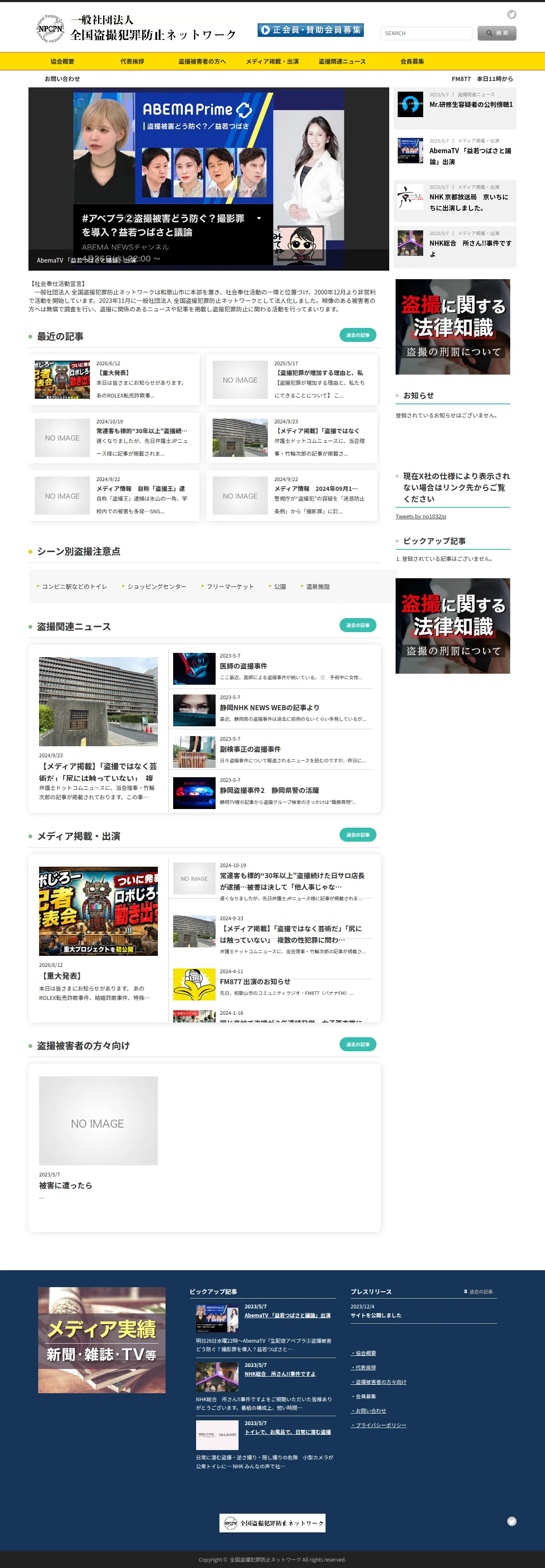Open FM877 出演のお知らせ article
The width and height of the screenshot is (545, 1568).
click(x=255, y=982)
